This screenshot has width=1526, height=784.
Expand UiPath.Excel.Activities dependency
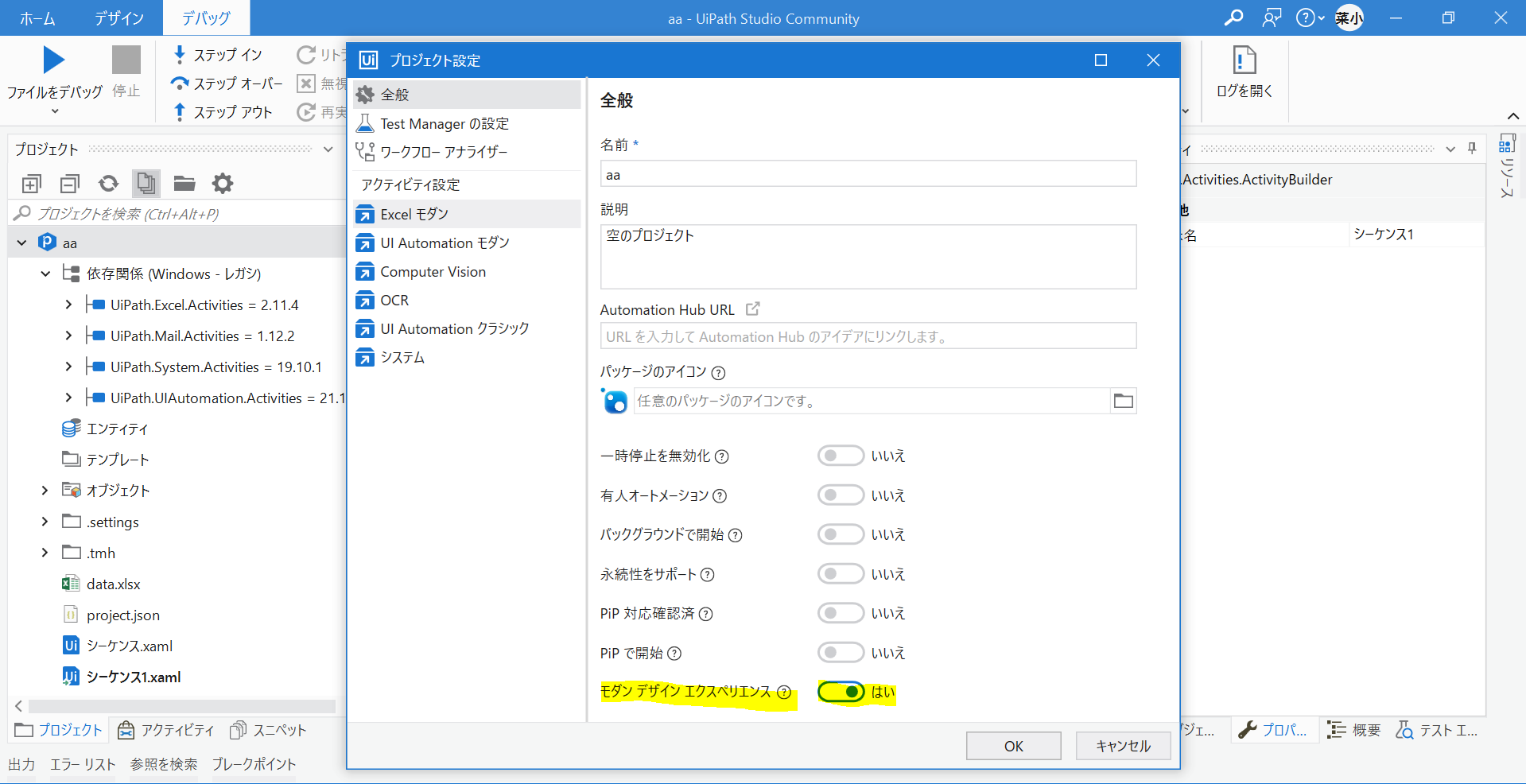(x=68, y=305)
